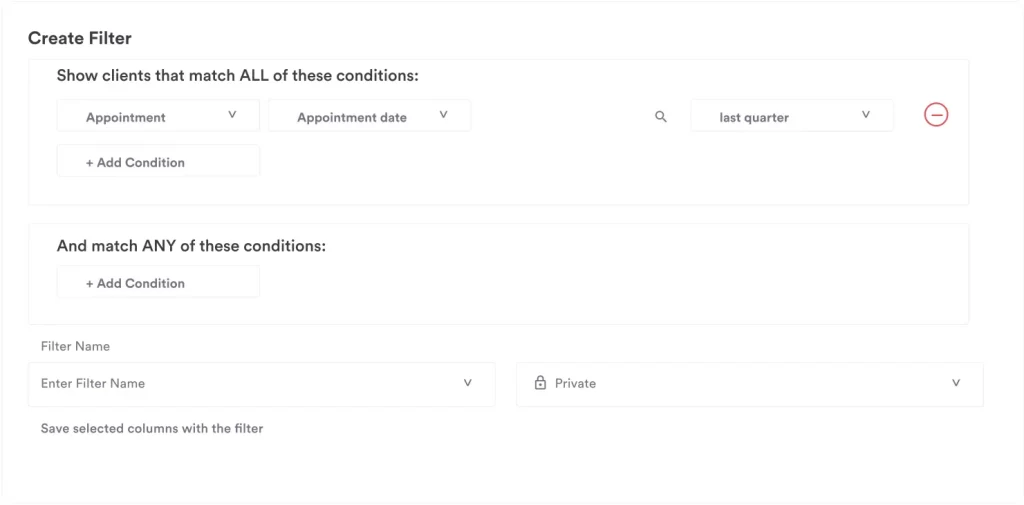This screenshot has height=505, width=1024.
Task: Open the Appointment date field dropdown
Action: (369, 116)
